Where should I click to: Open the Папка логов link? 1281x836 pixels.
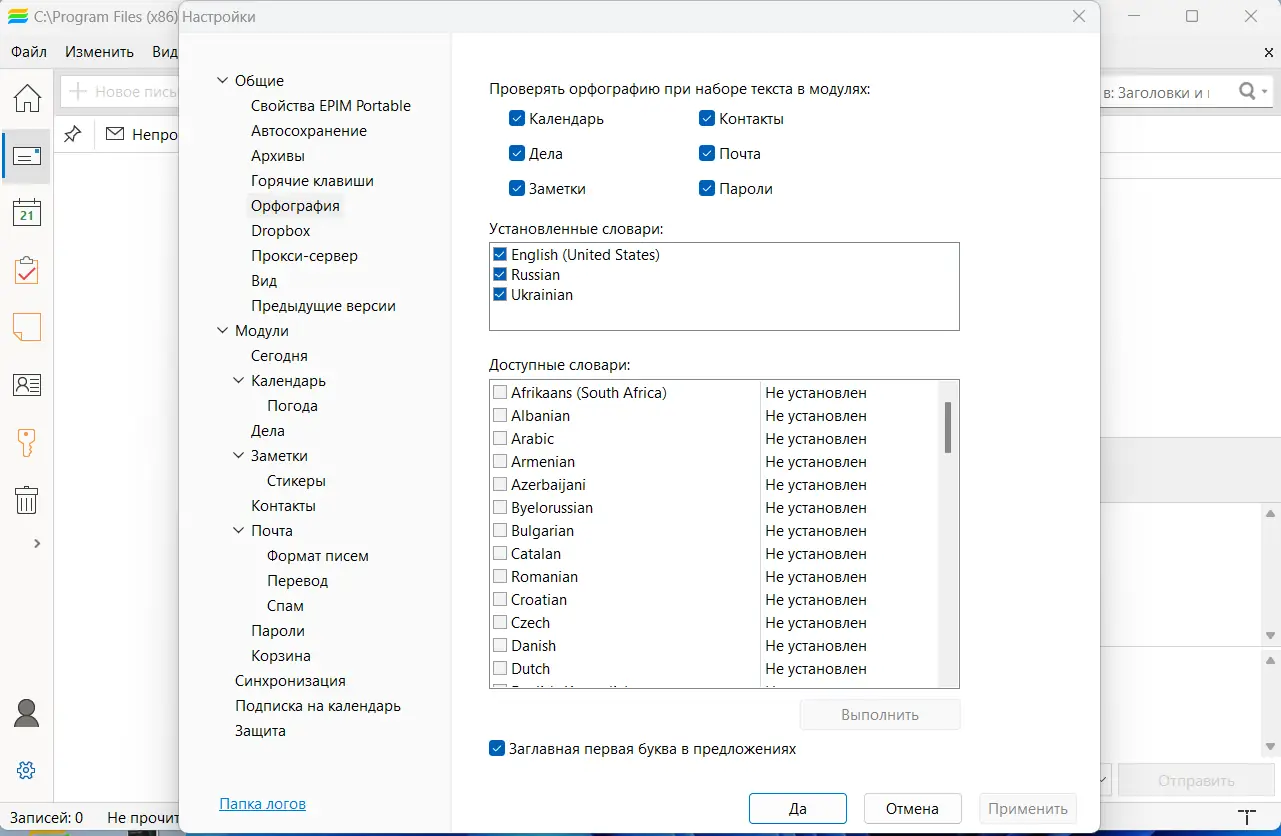pos(262,804)
